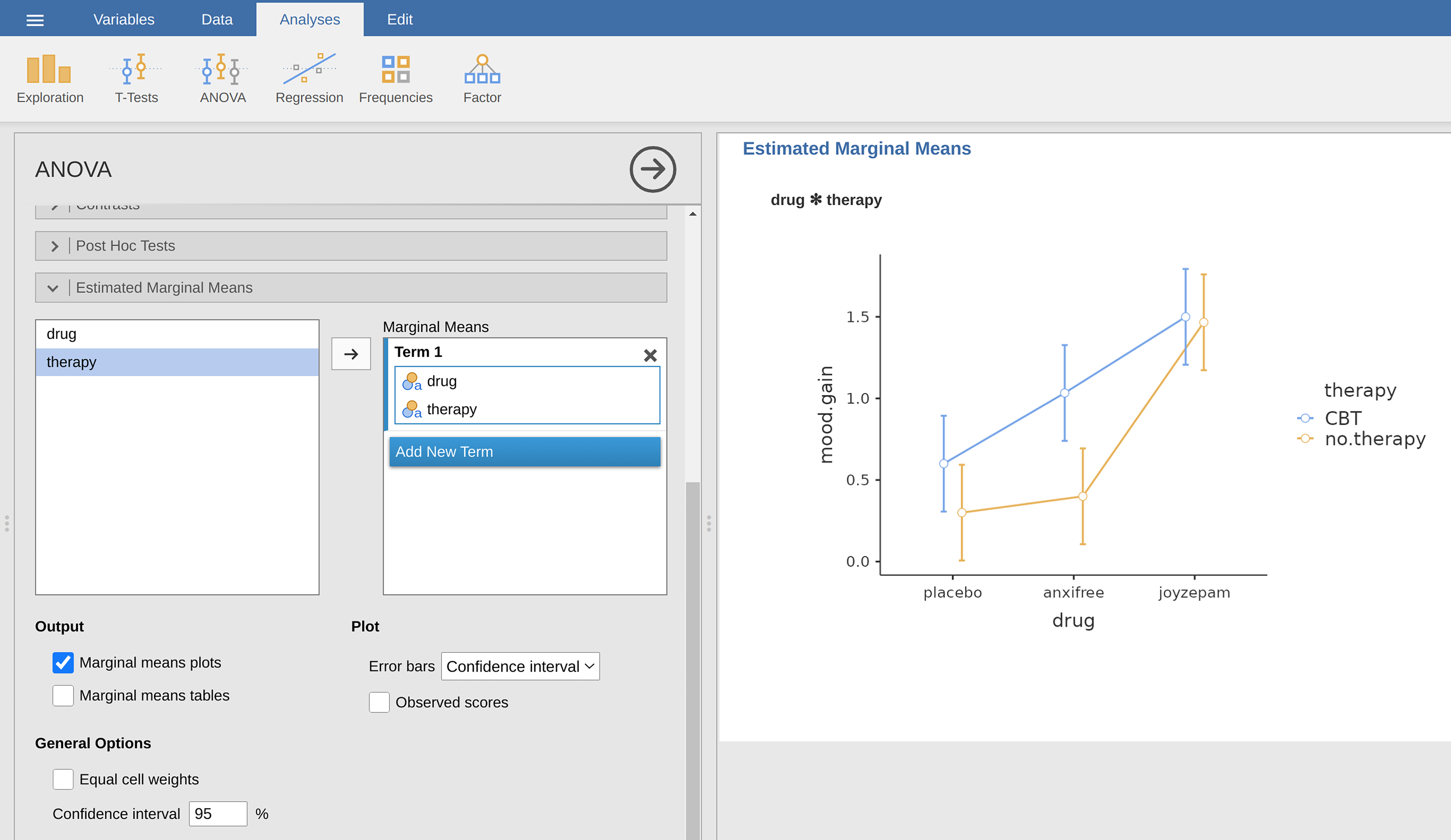
Task: Enable Equal cell weights
Action: point(63,779)
